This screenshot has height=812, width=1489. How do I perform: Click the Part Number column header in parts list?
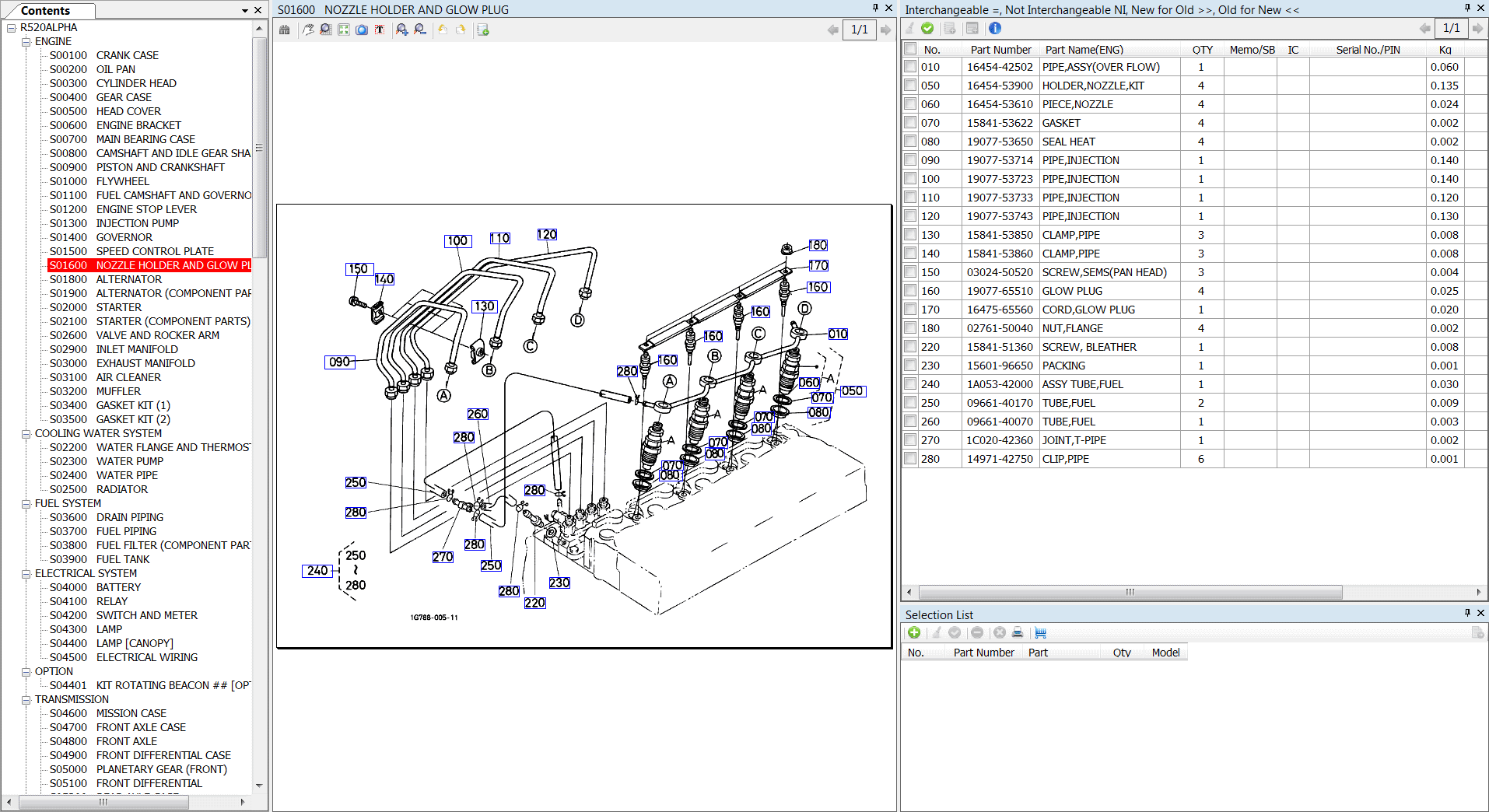(1000, 50)
